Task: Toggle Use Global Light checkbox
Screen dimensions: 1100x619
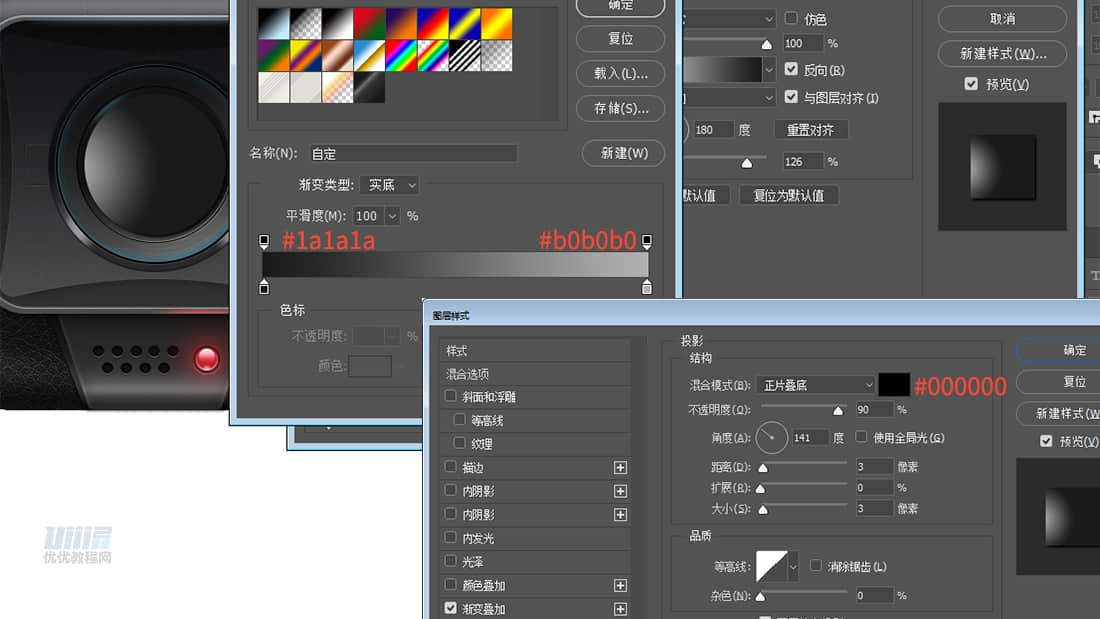Action: (861, 437)
